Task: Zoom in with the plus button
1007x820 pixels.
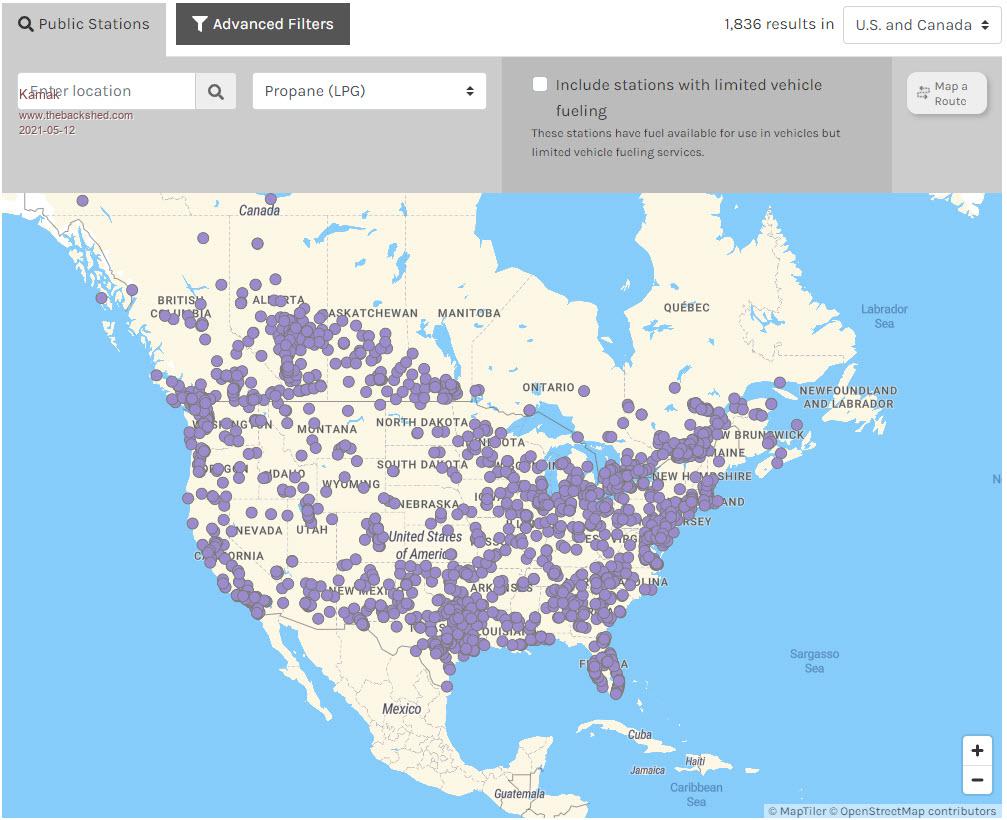Action: tap(977, 751)
